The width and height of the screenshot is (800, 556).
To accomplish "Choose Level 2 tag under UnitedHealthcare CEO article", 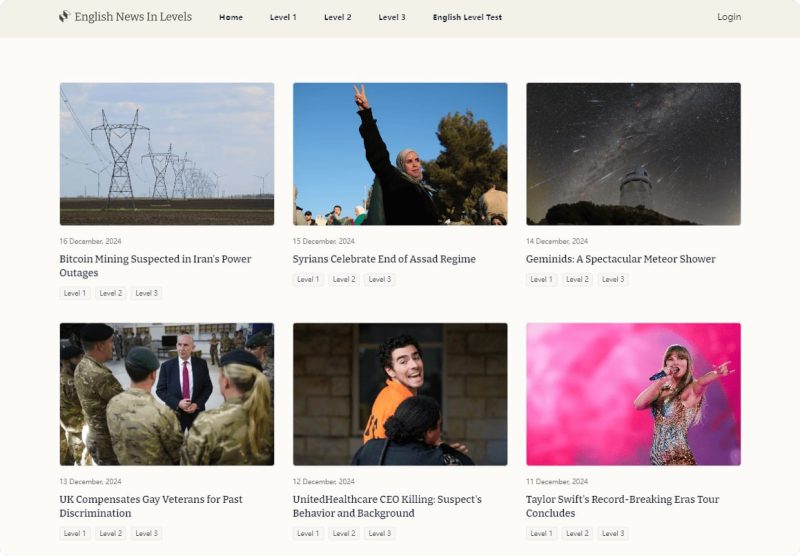I will click(x=344, y=534).
